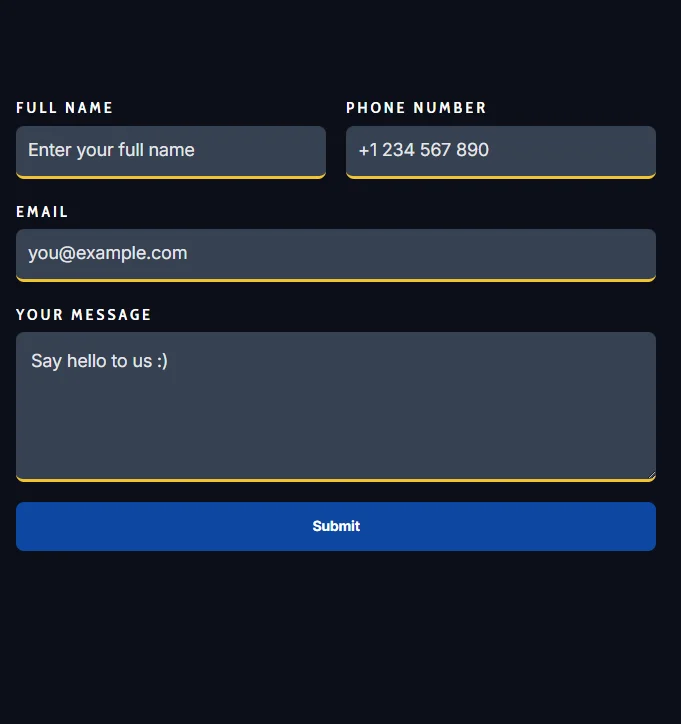Click the 'Say hello to us :)' placeholder
681x724 pixels.
[99, 361]
